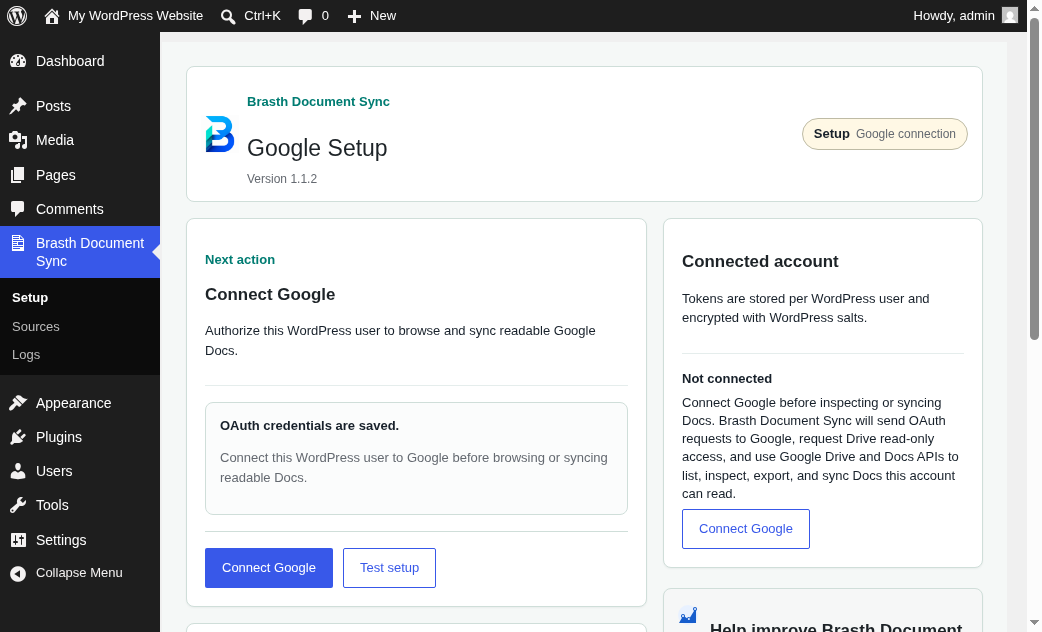Click the My WordPress Website link
This screenshot has width=1042, height=632.
pyautogui.click(x=136, y=16)
